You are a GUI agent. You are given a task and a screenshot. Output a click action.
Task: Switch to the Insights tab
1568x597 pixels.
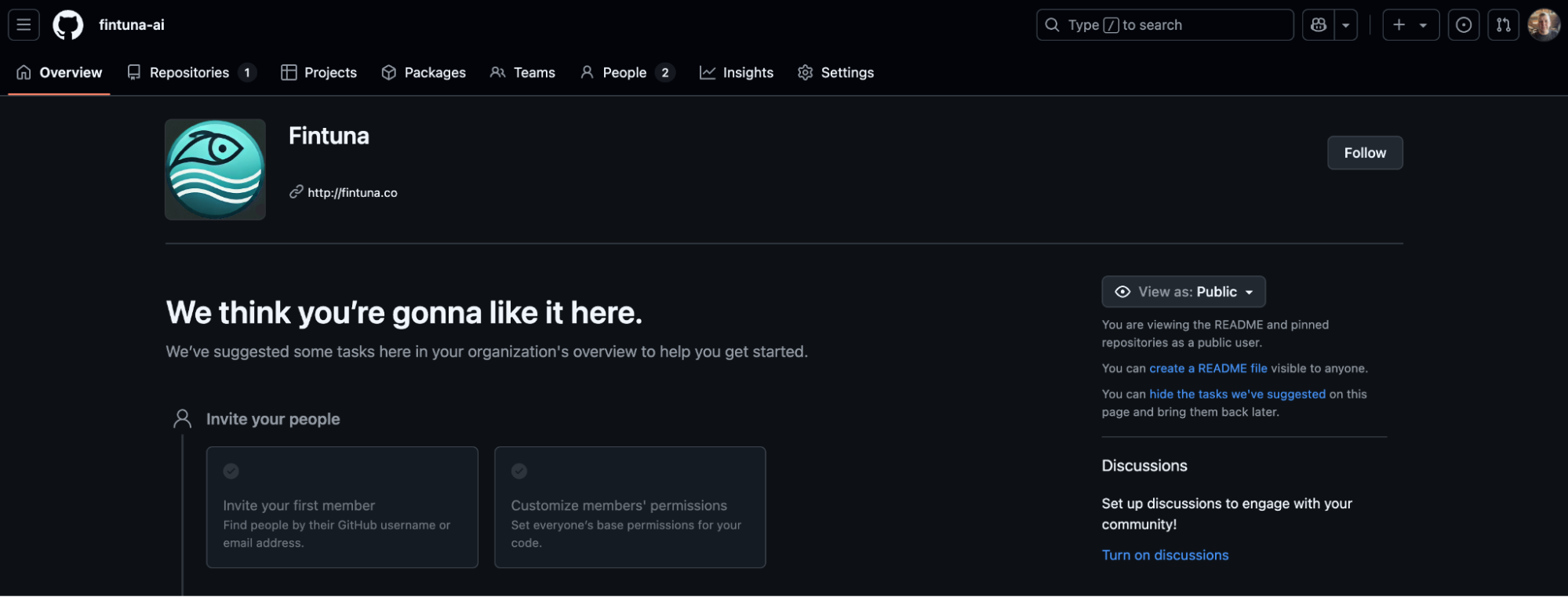click(737, 73)
